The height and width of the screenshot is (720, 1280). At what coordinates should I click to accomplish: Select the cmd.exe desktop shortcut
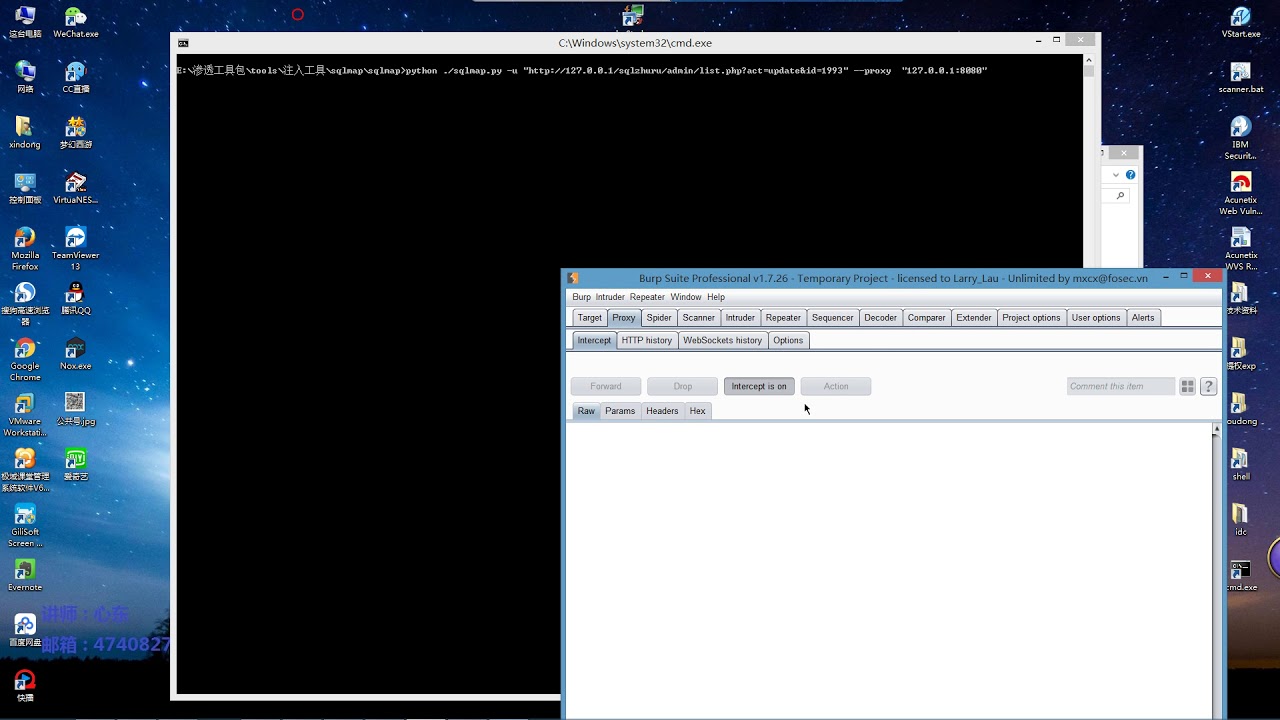pyautogui.click(x=1241, y=576)
